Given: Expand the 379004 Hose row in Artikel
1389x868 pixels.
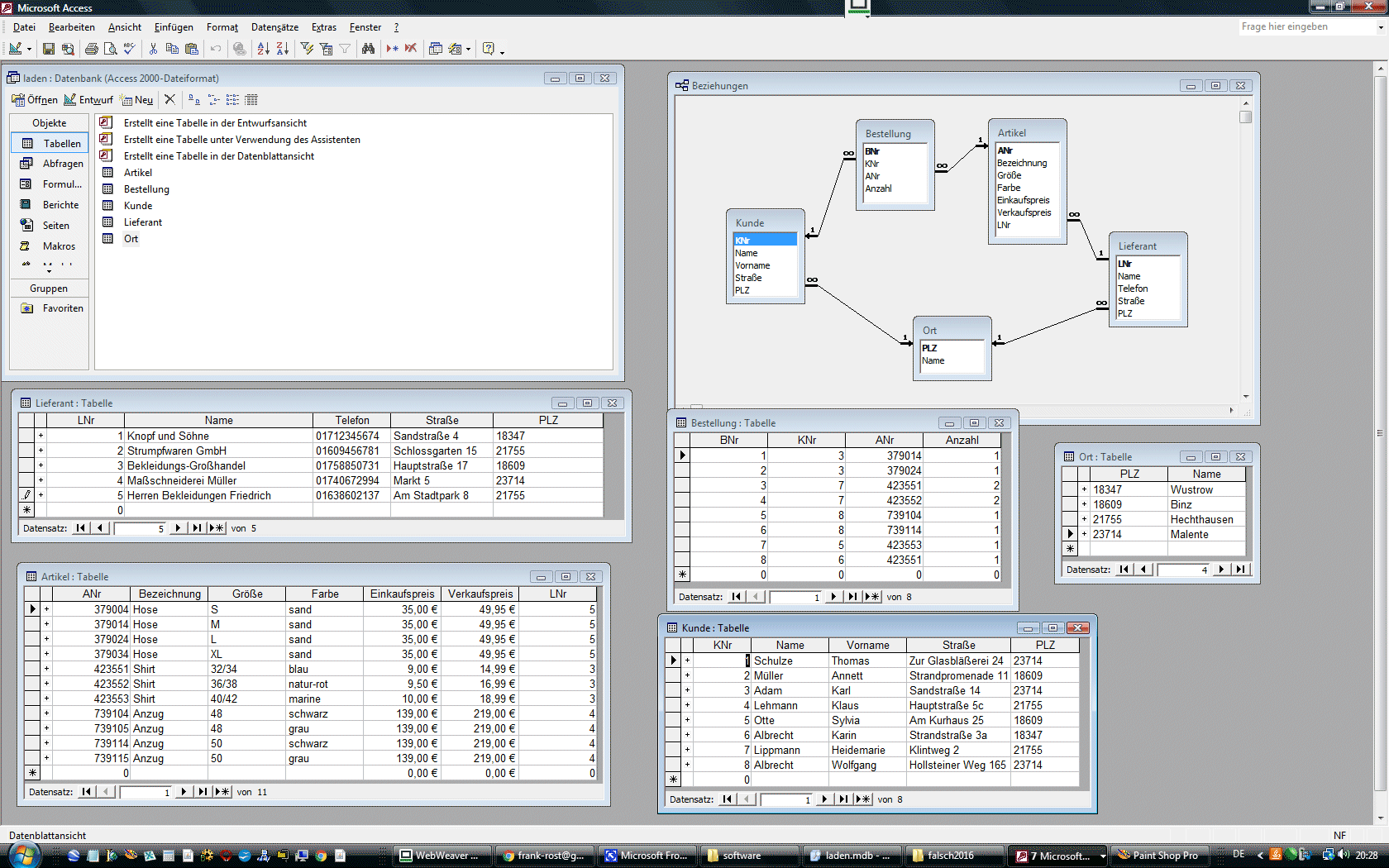Looking at the screenshot, I should [46, 609].
